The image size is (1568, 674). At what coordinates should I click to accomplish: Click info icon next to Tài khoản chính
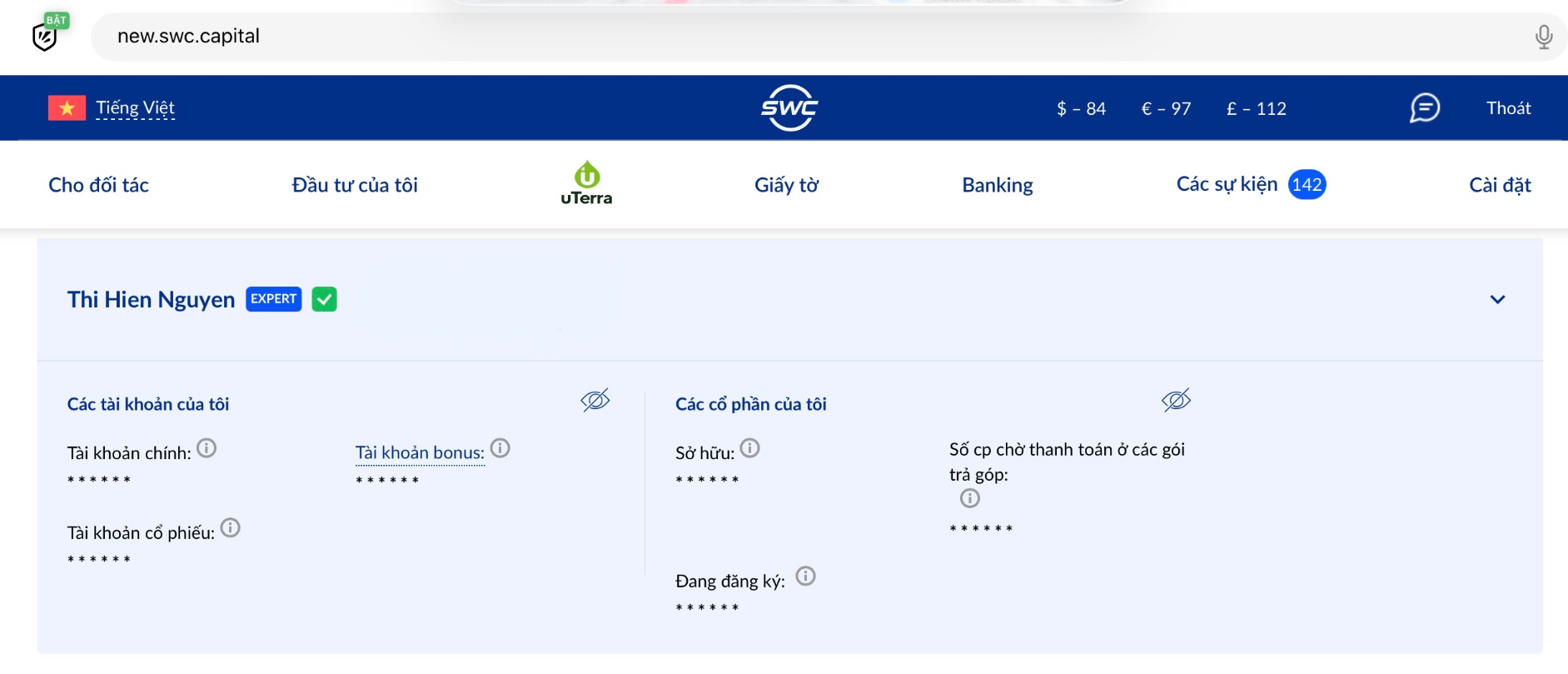pyautogui.click(x=207, y=448)
